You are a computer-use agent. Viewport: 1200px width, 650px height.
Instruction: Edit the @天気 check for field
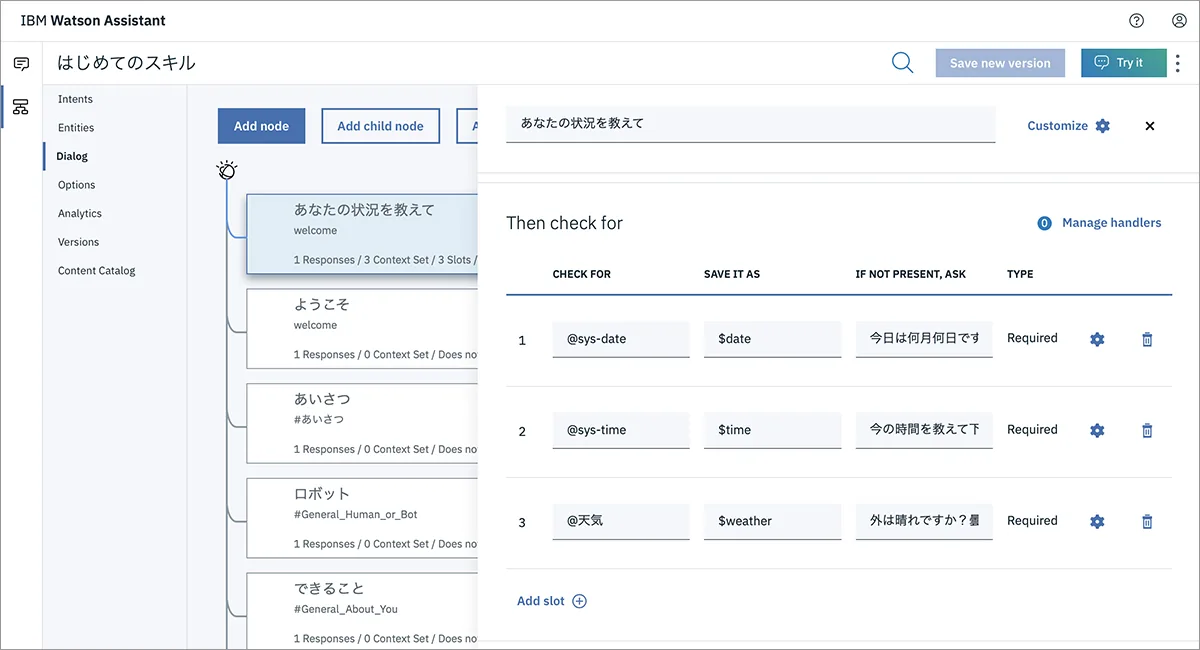pyautogui.click(x=621, y=521)
